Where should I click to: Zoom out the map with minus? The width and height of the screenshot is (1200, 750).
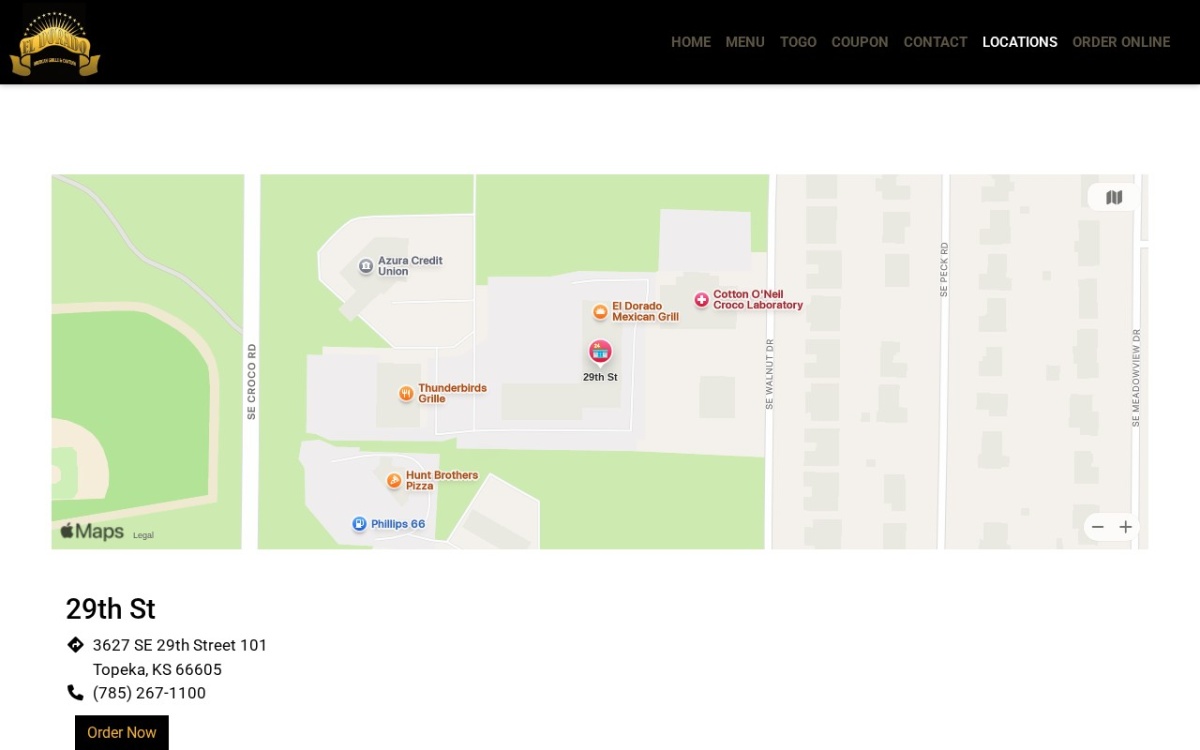tap(1097, 527)
